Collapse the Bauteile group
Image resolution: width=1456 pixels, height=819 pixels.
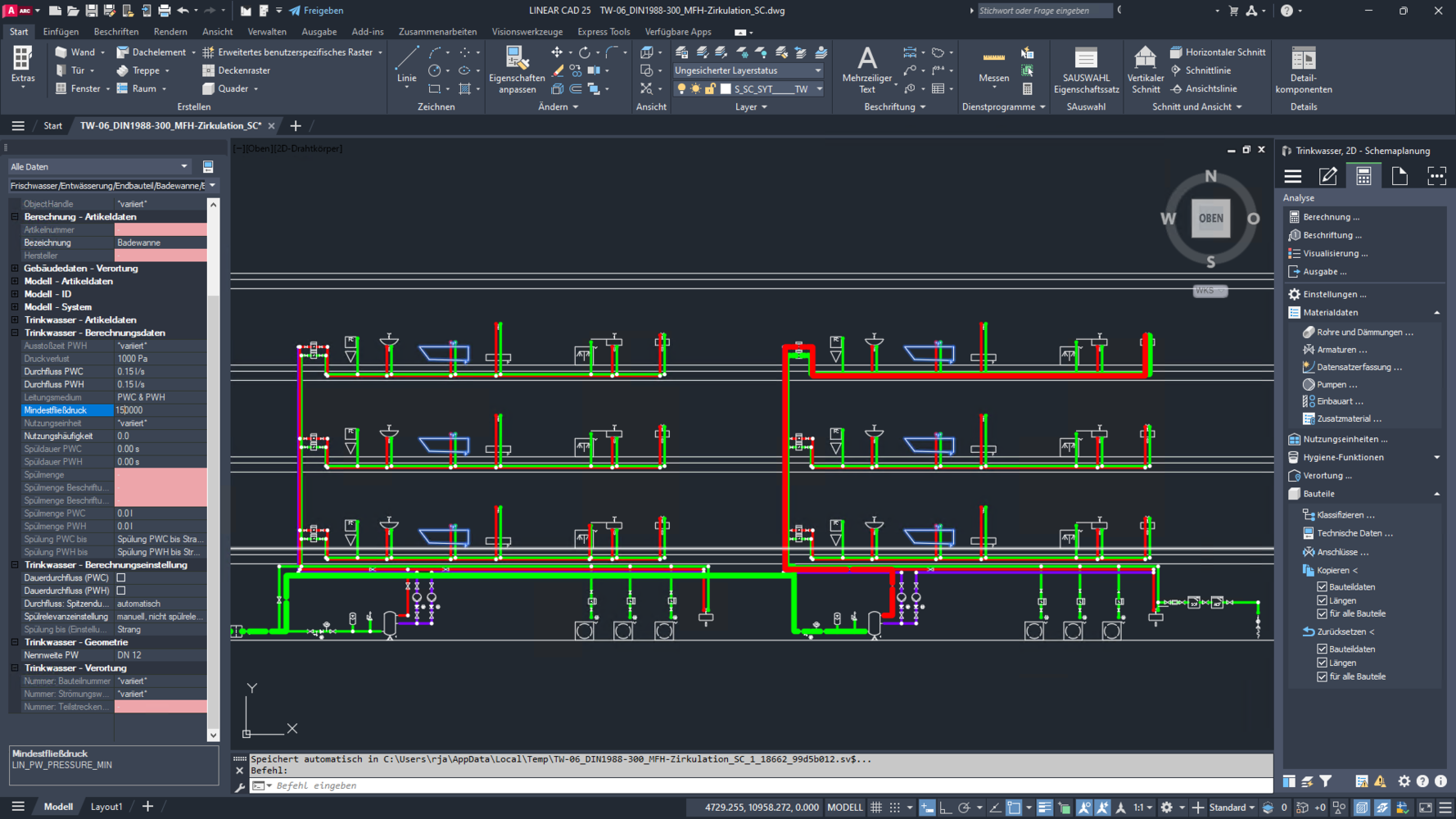pyautogui.click(x=1436, y=494)
